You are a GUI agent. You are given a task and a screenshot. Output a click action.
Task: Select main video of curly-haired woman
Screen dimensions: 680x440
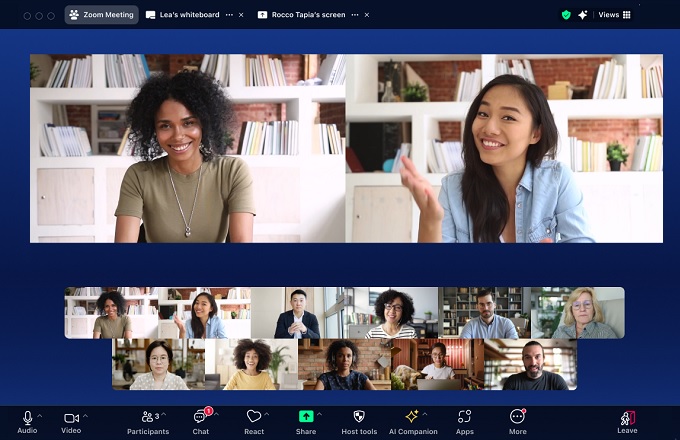coord(187,148)
